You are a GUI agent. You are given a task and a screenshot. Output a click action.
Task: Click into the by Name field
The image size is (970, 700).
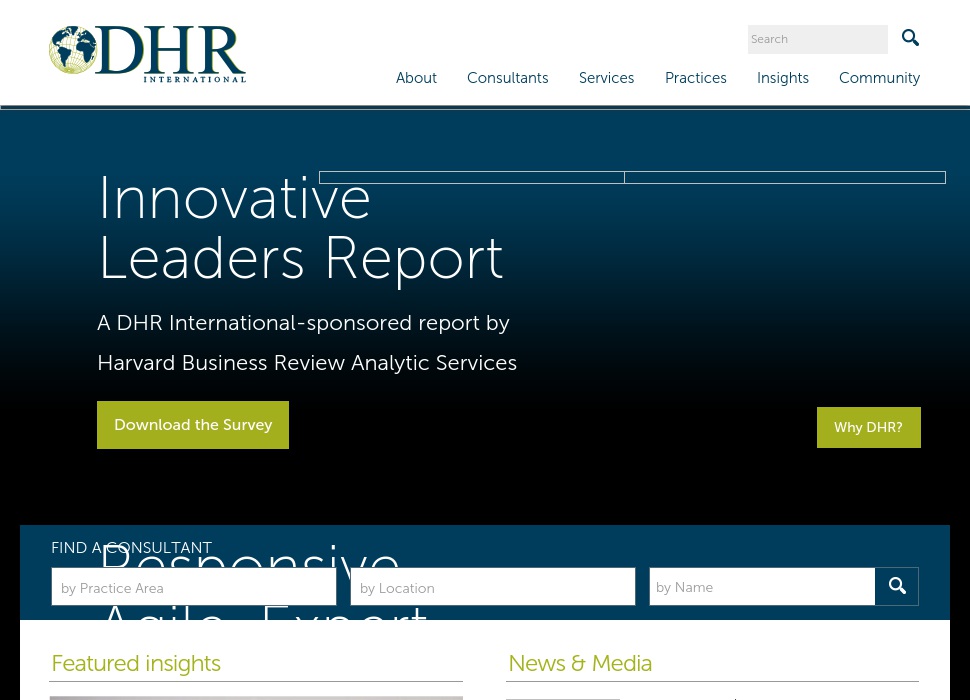[762, 587]
